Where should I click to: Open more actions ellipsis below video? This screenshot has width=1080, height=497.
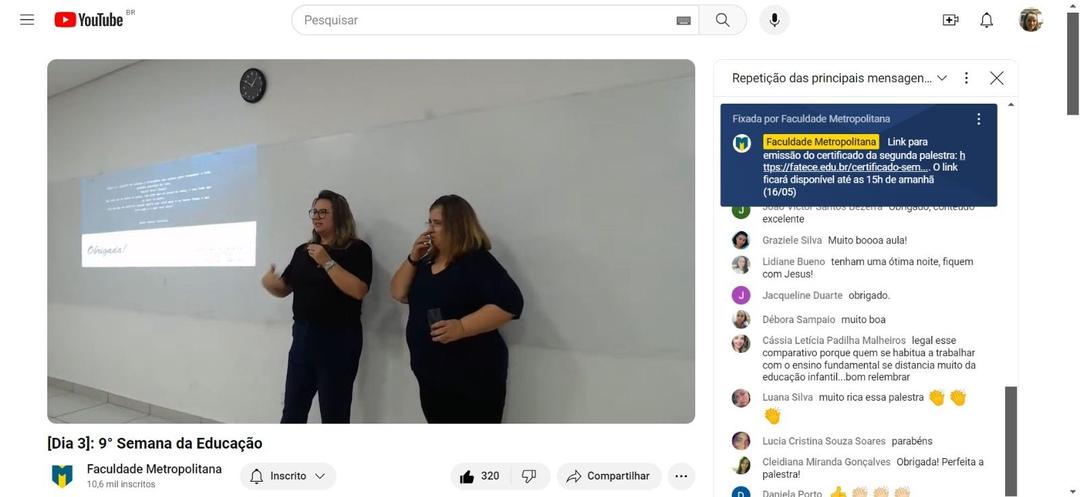681,476
